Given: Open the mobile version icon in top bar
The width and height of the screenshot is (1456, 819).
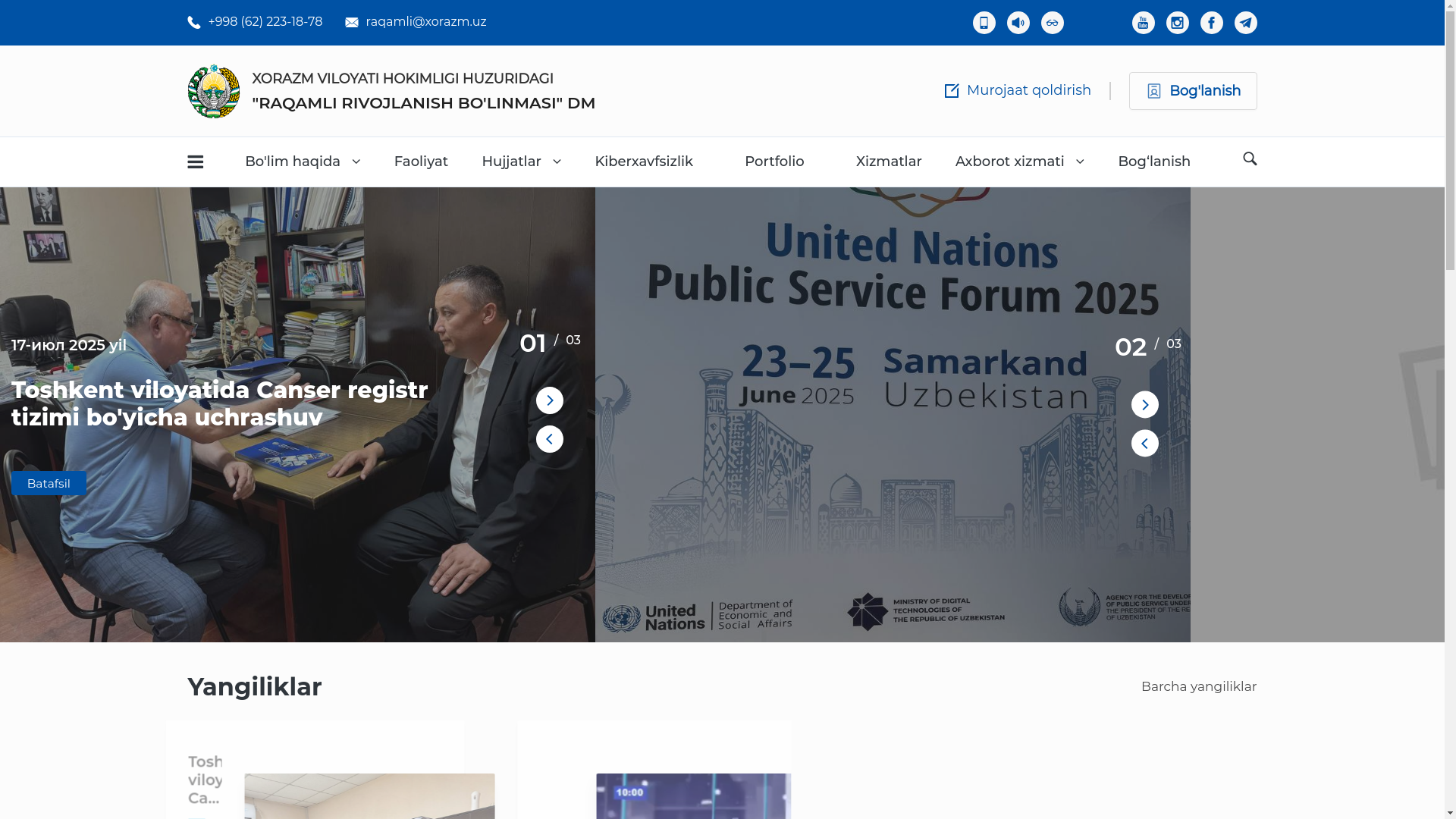Looking at the screenshot, I should tap(984, 23).
